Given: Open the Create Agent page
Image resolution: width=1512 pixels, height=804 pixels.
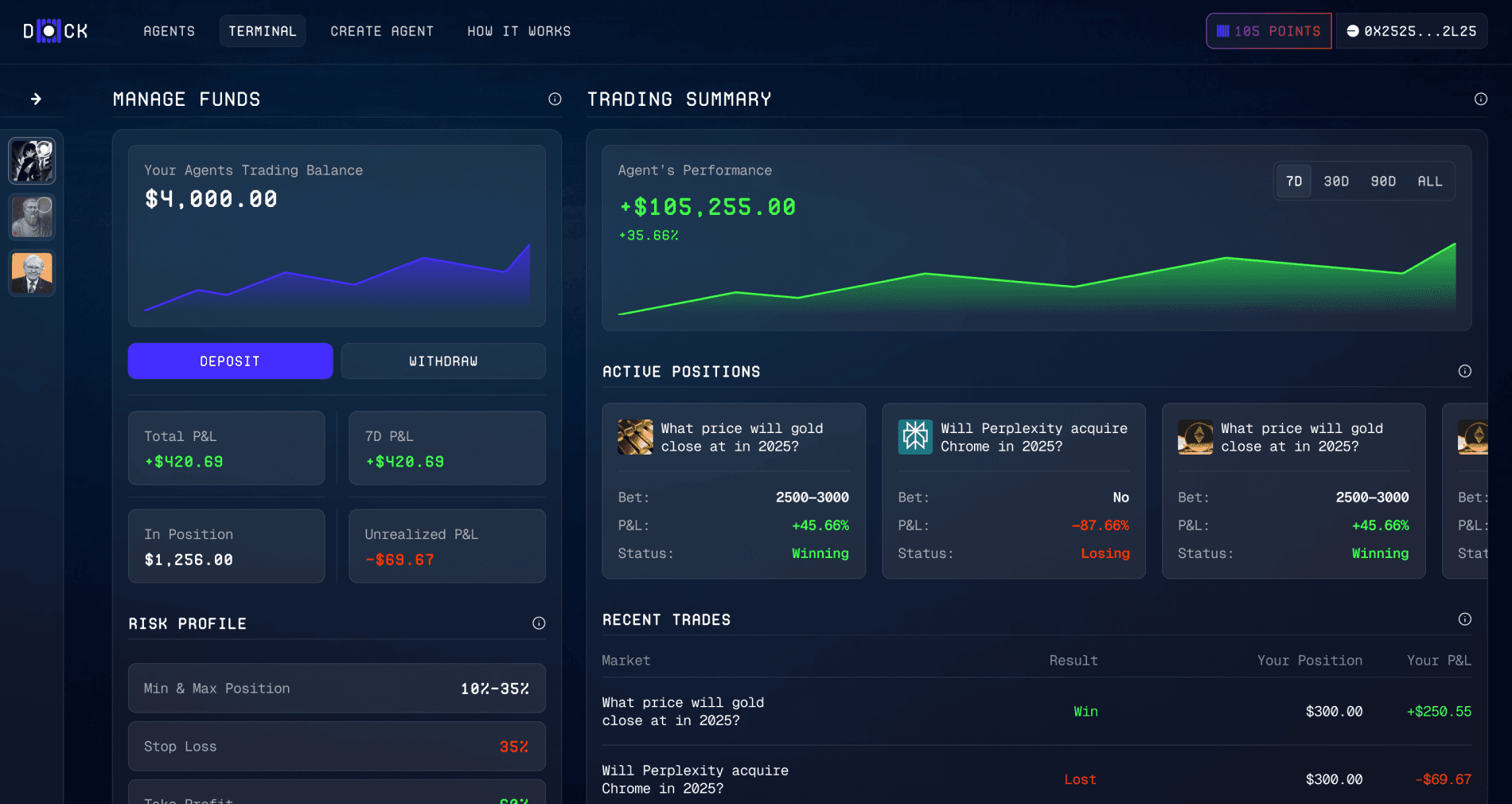Looking at the screenshot, I should pyautogui.click(x=382, y=31).
